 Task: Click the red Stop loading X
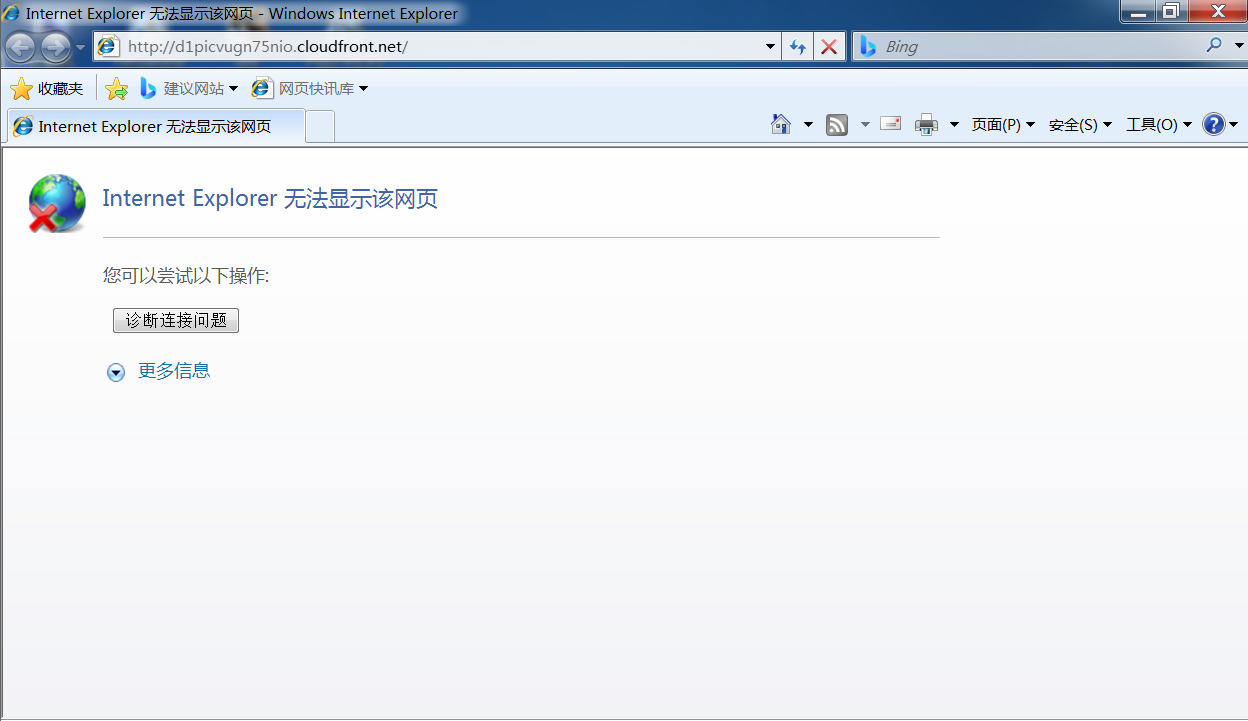pos(829,46)
